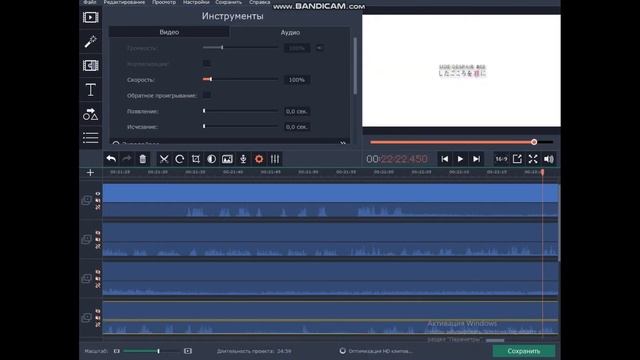Split clip with the scissors tool
The height and width of the screenshot is (360, 640).
pos(164,159)
